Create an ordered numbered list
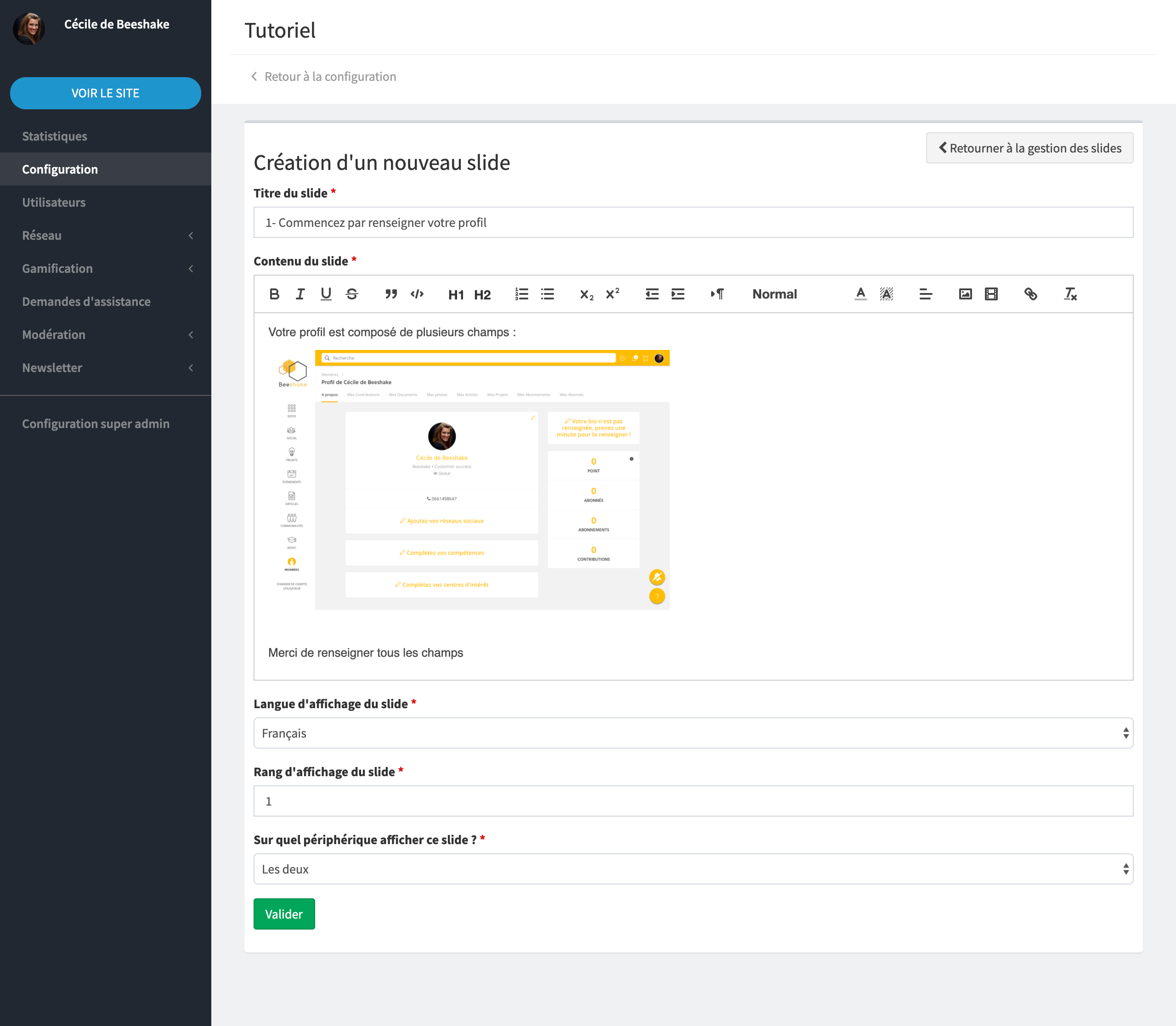This screenshot has width=1176, height=1026. (521, 294)
